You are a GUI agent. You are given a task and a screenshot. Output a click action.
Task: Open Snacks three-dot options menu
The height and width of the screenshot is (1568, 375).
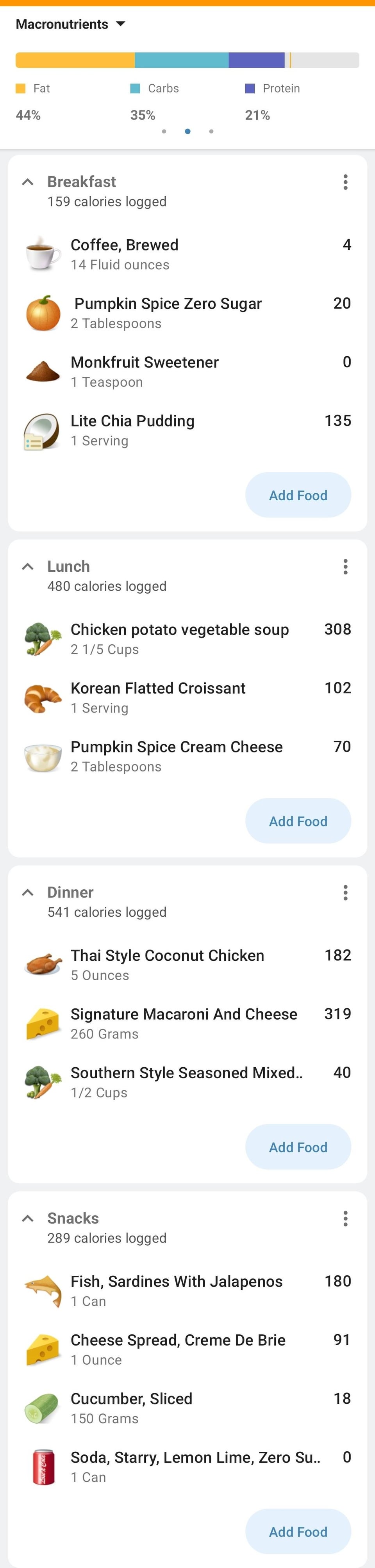(x=345, y=1218)
